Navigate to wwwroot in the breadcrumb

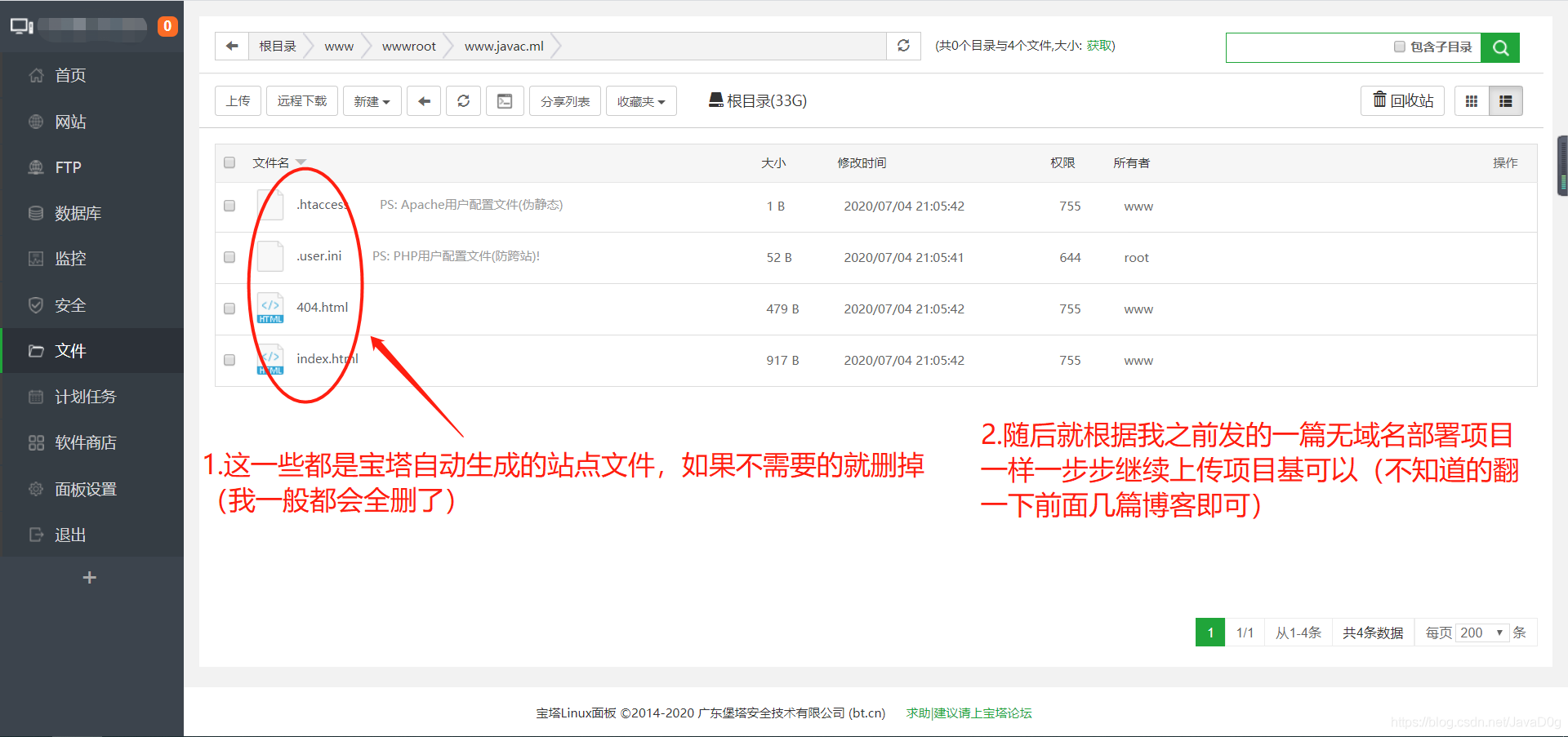tap(408, 46)
